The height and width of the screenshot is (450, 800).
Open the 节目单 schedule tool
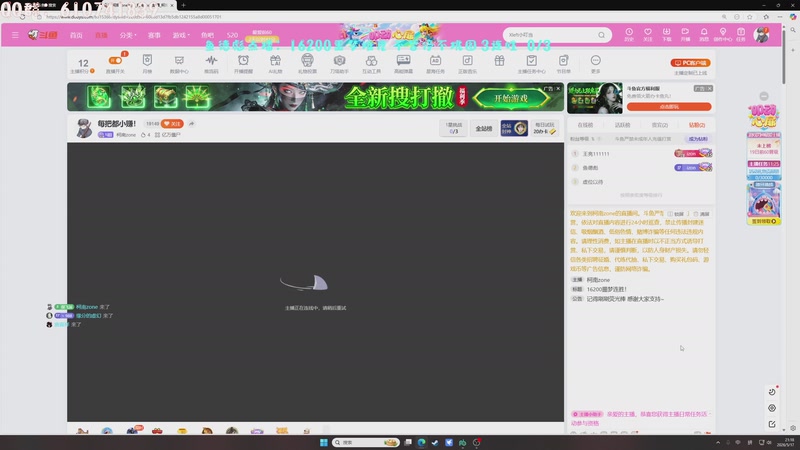click(563, 64)
